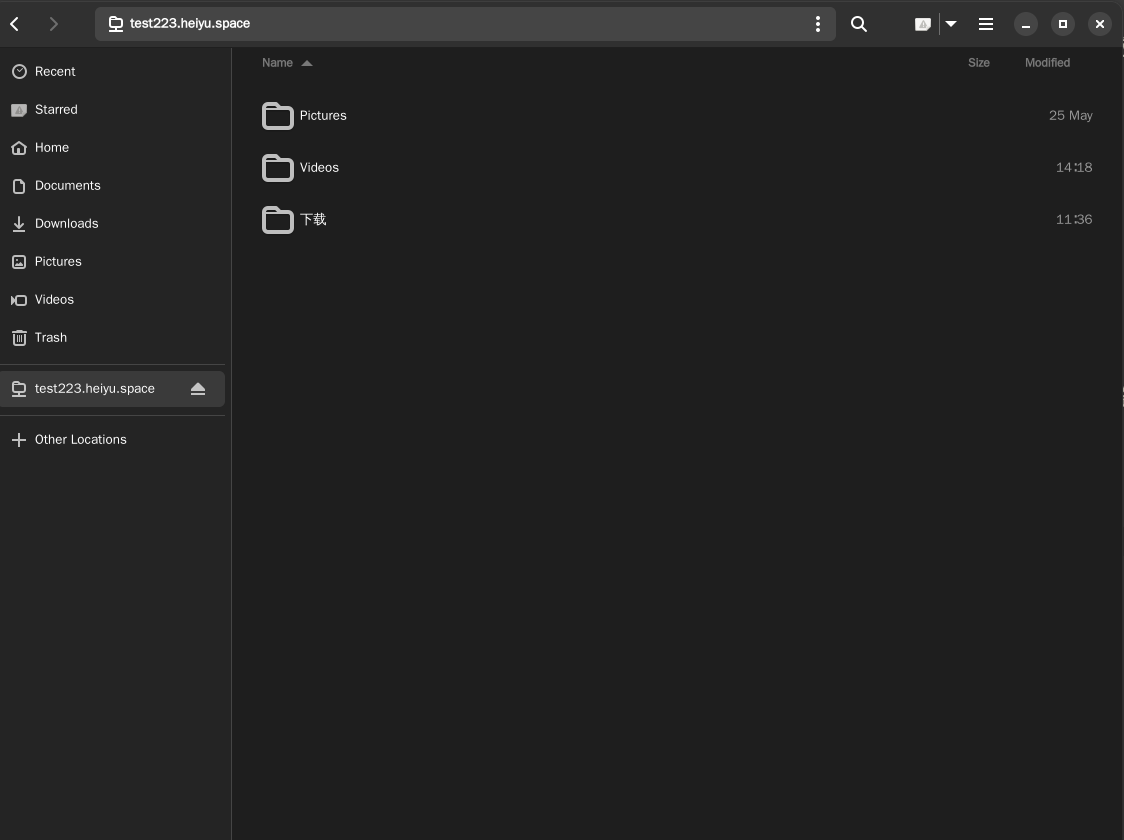The image size is (1124, 840).
Task: Click the 11:36 modified time
Action: (x=1074, y=219)
